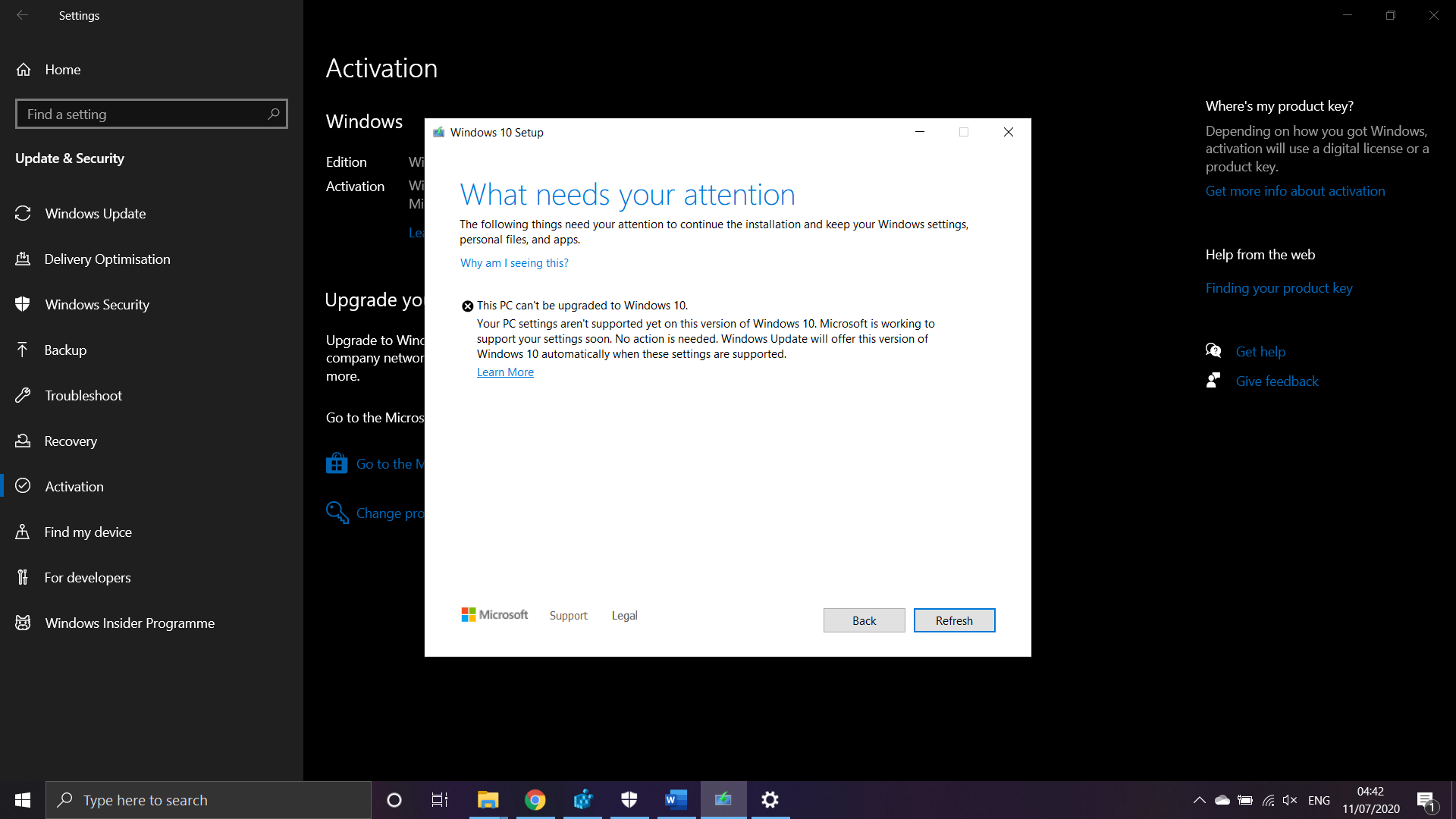Image resolution: width=1456 pixels, height=819 pixels.
Task: Open the Action Center notifications
Action: click(x=1426, y=800)
